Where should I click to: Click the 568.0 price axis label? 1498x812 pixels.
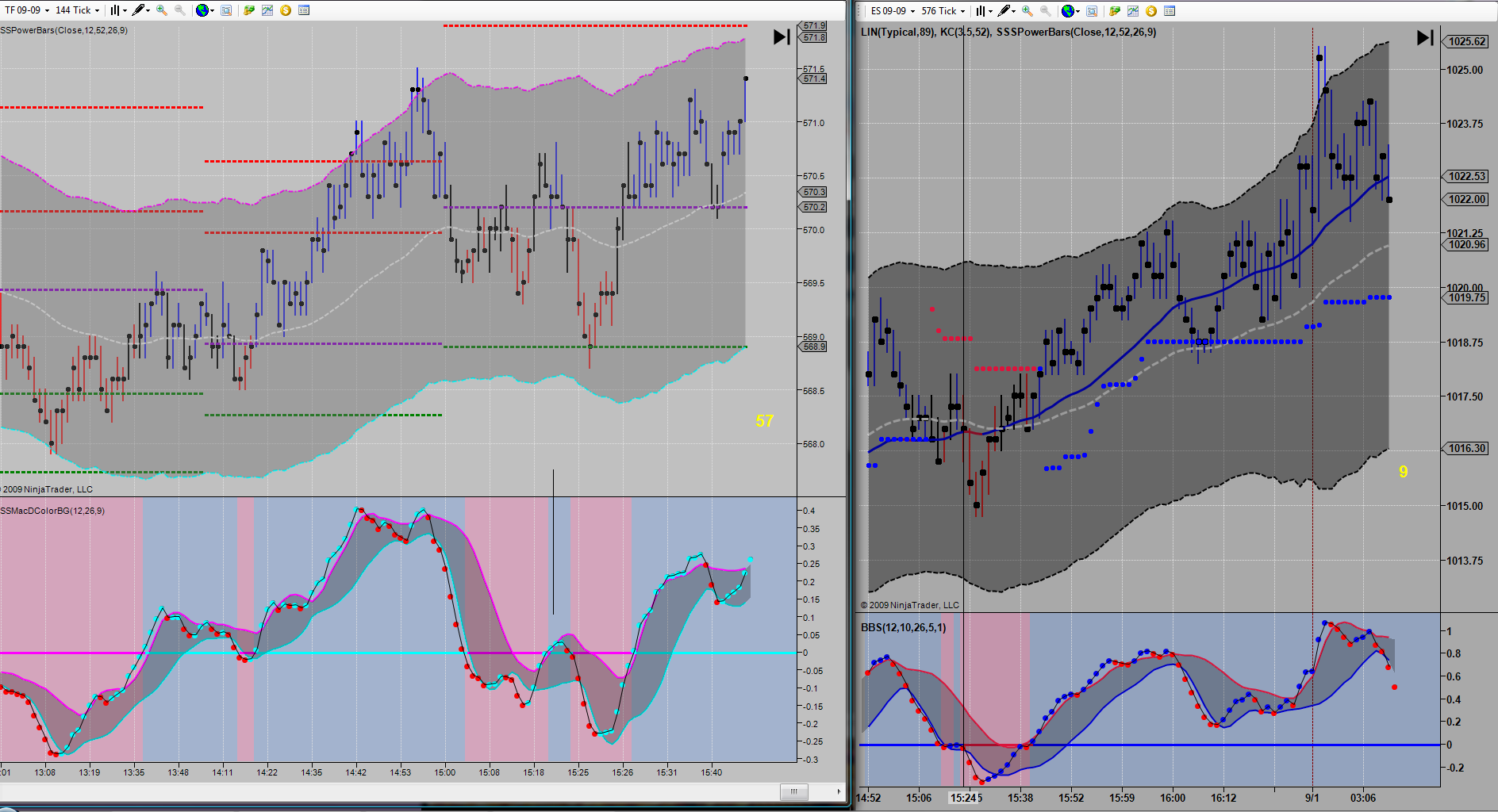(813, 444)
